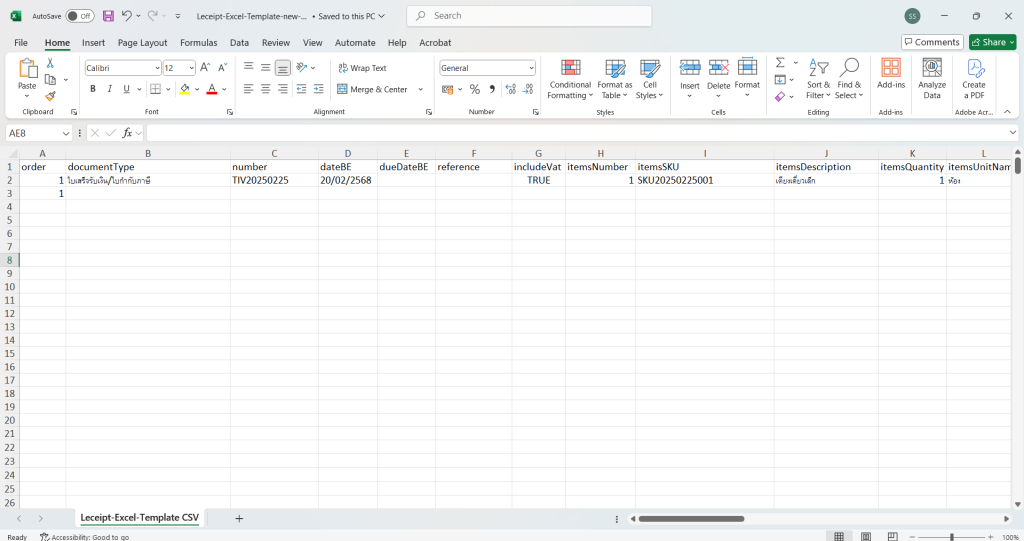Viewport: 1024px width, 541px height.
Task: Click the Insert cells icon
Action: point(690,67)
